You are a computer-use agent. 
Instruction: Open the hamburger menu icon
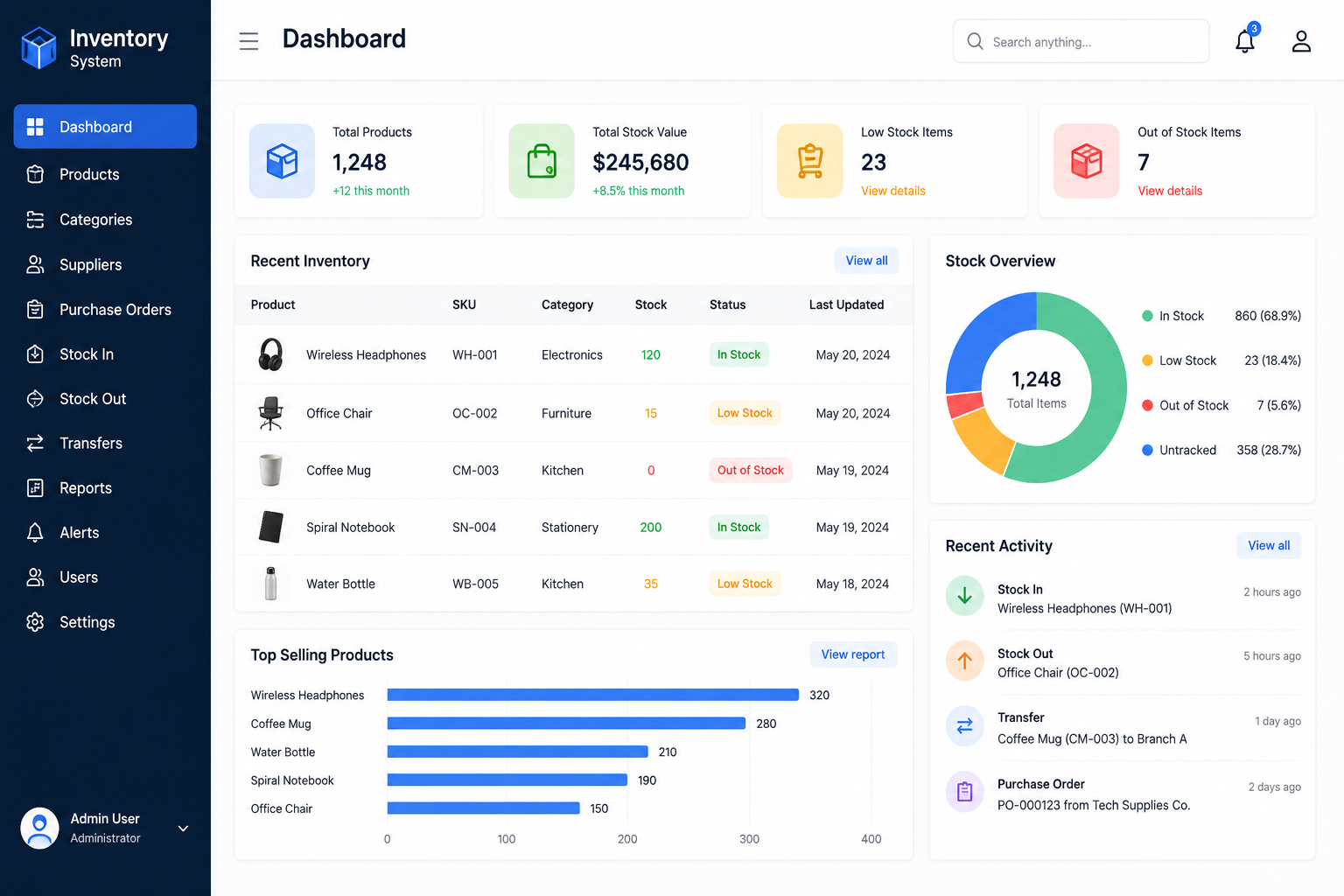pos(248,41)
